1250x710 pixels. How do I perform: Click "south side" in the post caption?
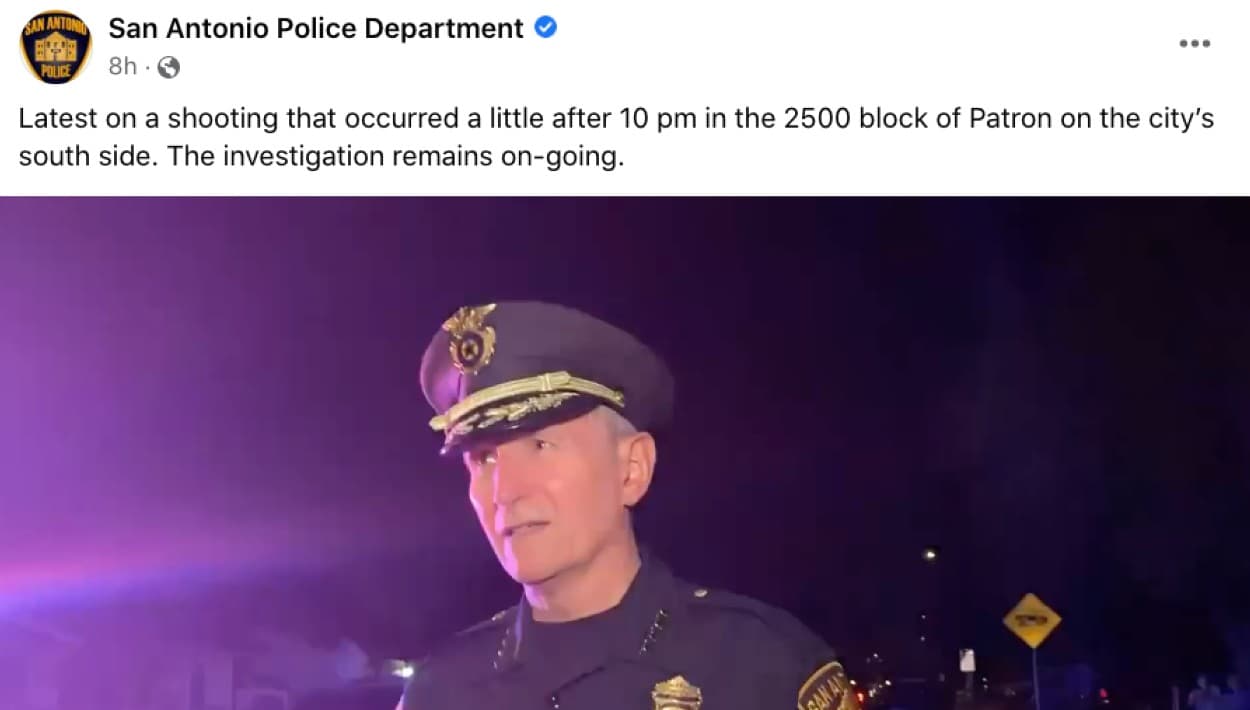coord(82,158)
